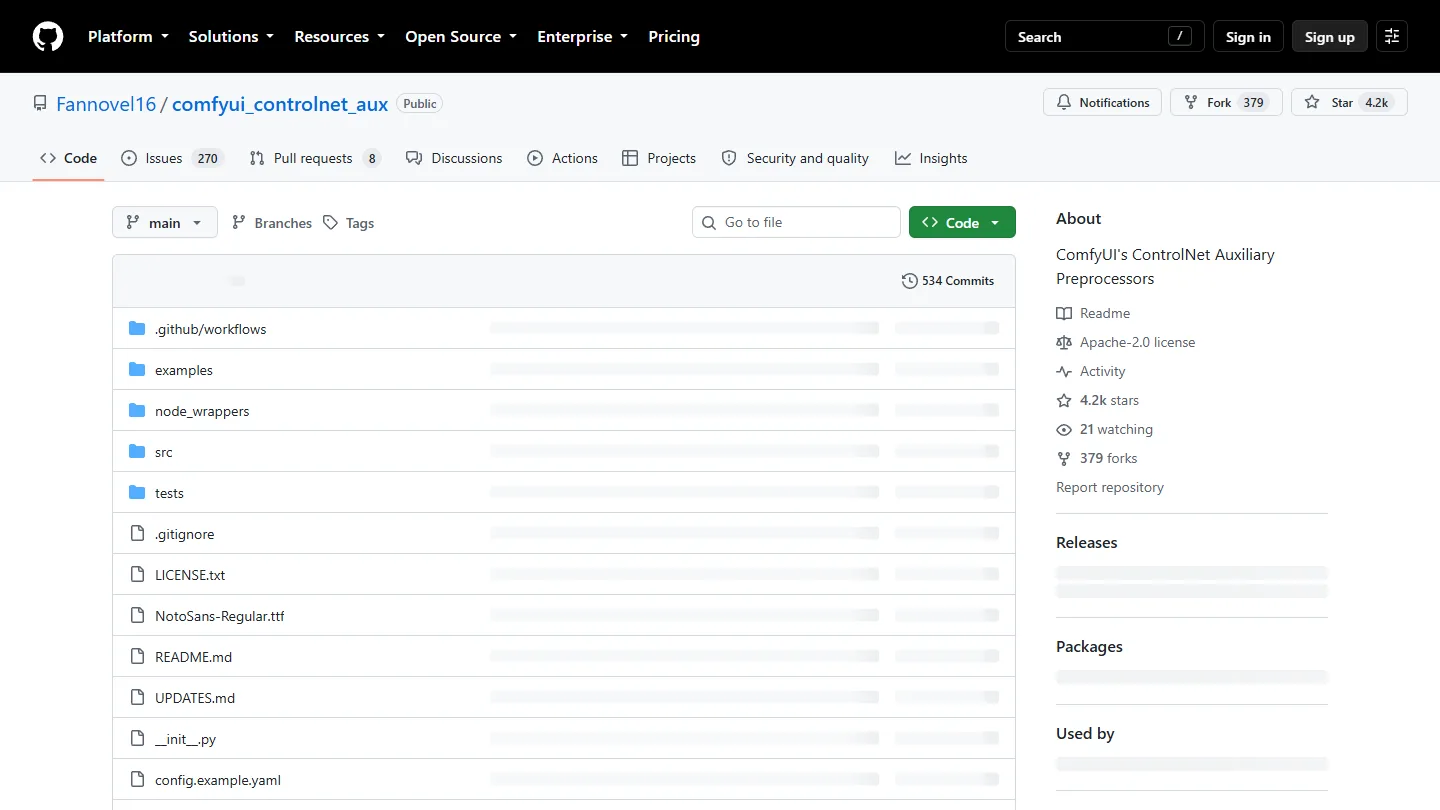Click the Sign in button
Image resolution: width=1440 pixels, height=810 pixels.
click(1248, 37)
